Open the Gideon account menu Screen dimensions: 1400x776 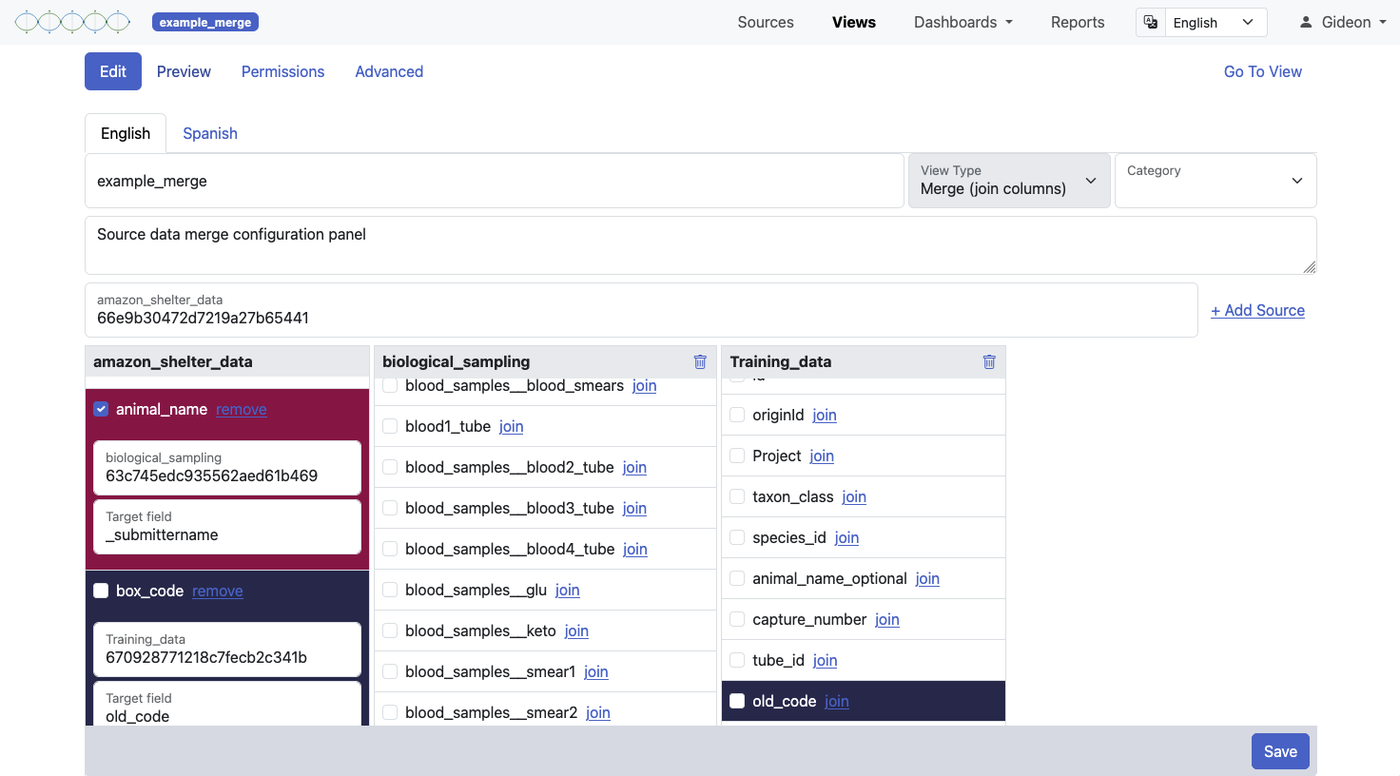click(x=1345, y=21)
